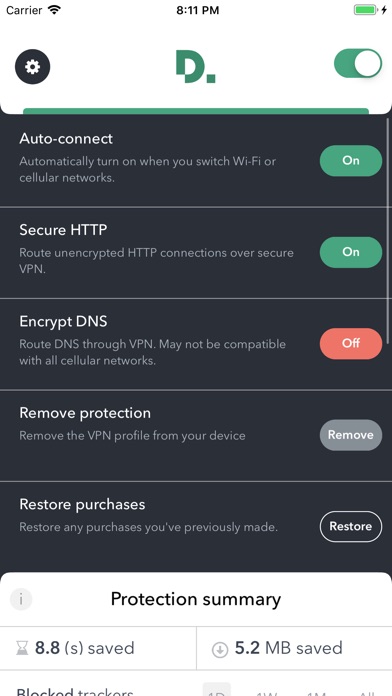Click the green progress bar below header

196,111
